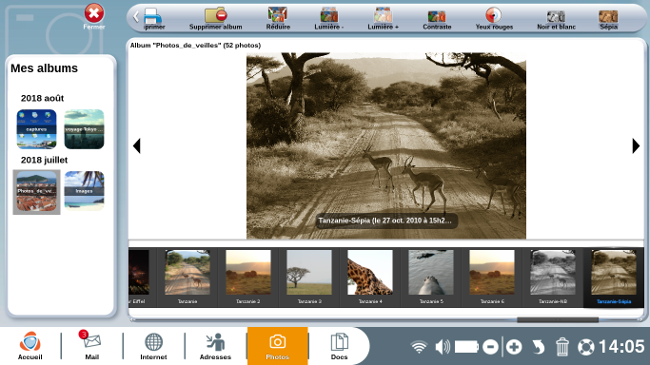The height and width of the screenshot is (365, 650).
Task: Fix red eyes with Yeux rouges
Action: [x=494, y=19]
